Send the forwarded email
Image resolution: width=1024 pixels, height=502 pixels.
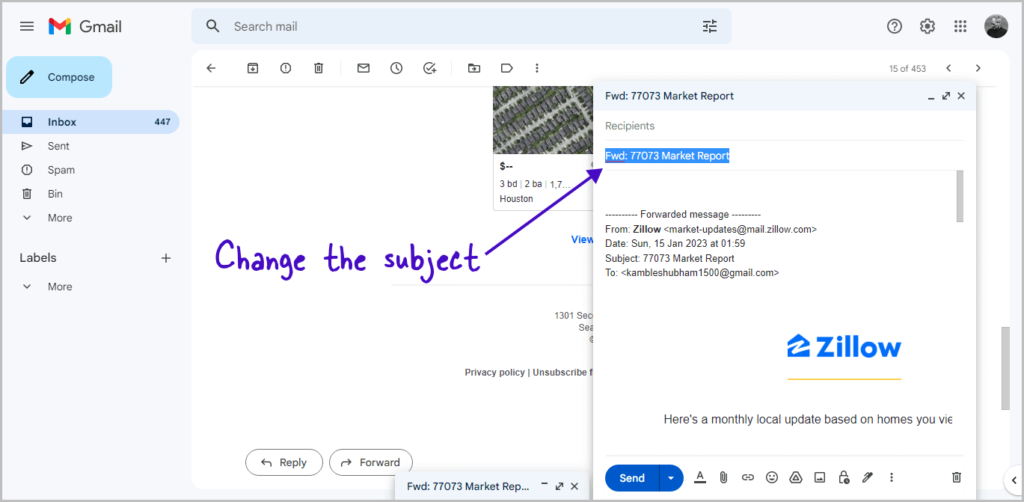tap(632, 478)
